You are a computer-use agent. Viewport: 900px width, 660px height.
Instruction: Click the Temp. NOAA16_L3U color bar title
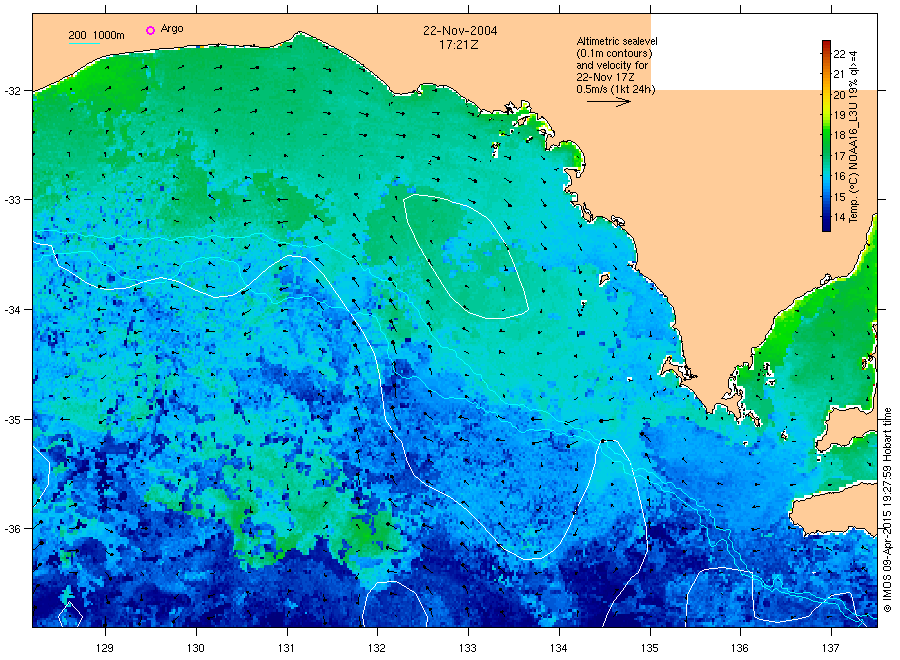pos(854,136)
